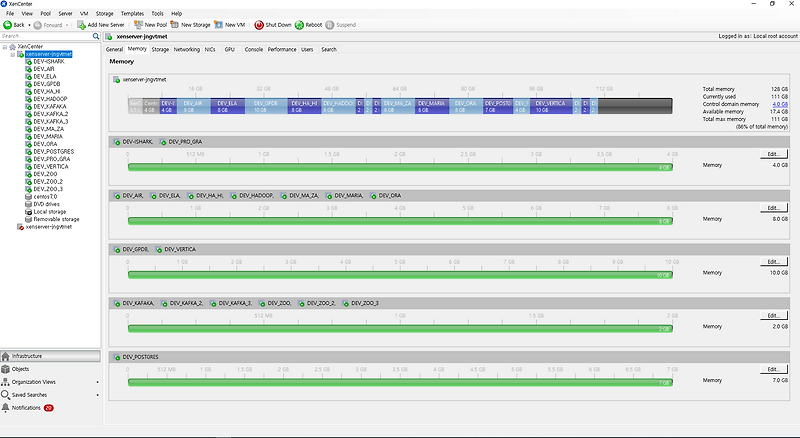Click the green Reboot icon
800x438 pixels.
pos(299,25)
